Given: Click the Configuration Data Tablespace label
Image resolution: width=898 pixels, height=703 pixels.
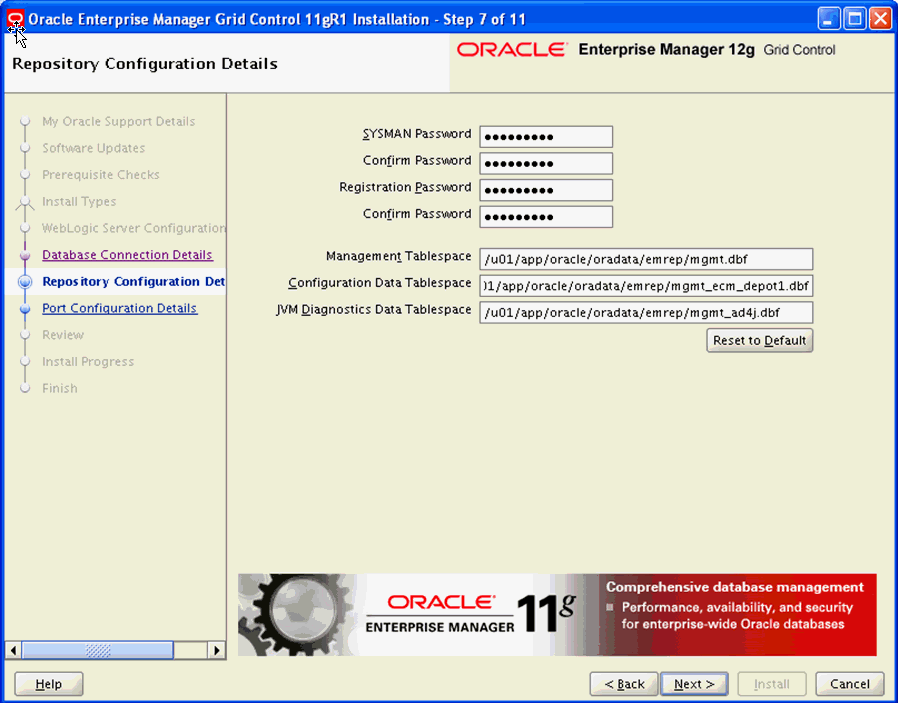Looking at the screenshot, I should [x=380, y=283].
